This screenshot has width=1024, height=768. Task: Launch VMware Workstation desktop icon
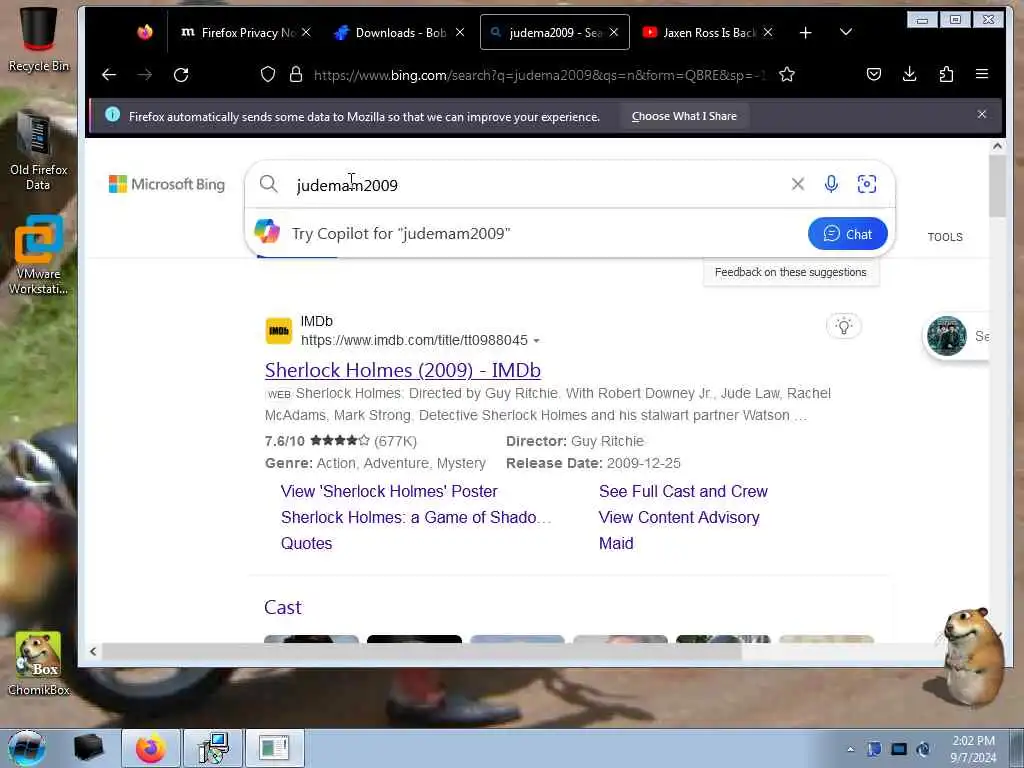click(x=38, y=255)
